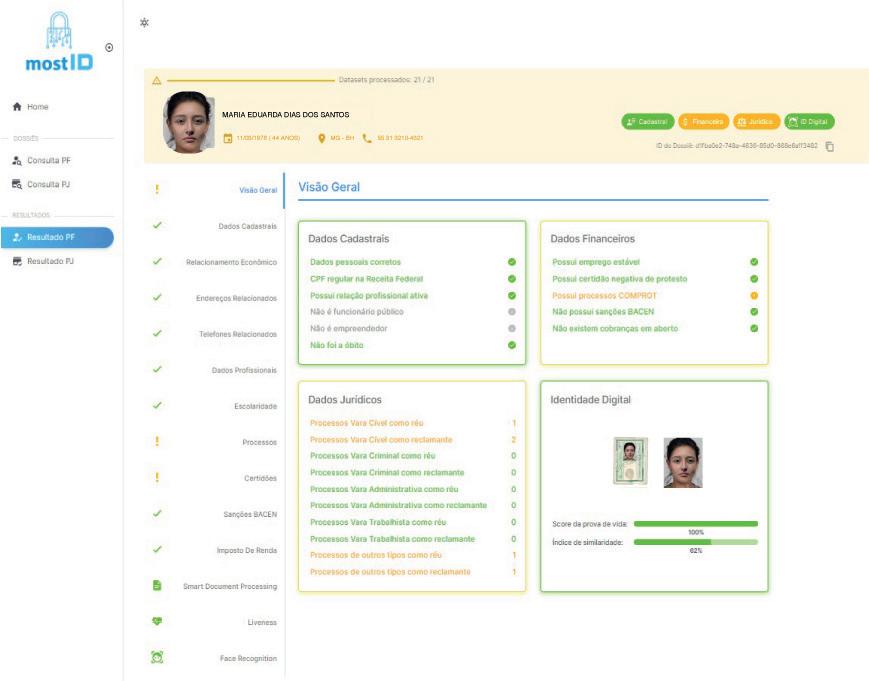Screen dimensions: 869x681
Task: Open Consulta PJ
Action: point(48,185)
